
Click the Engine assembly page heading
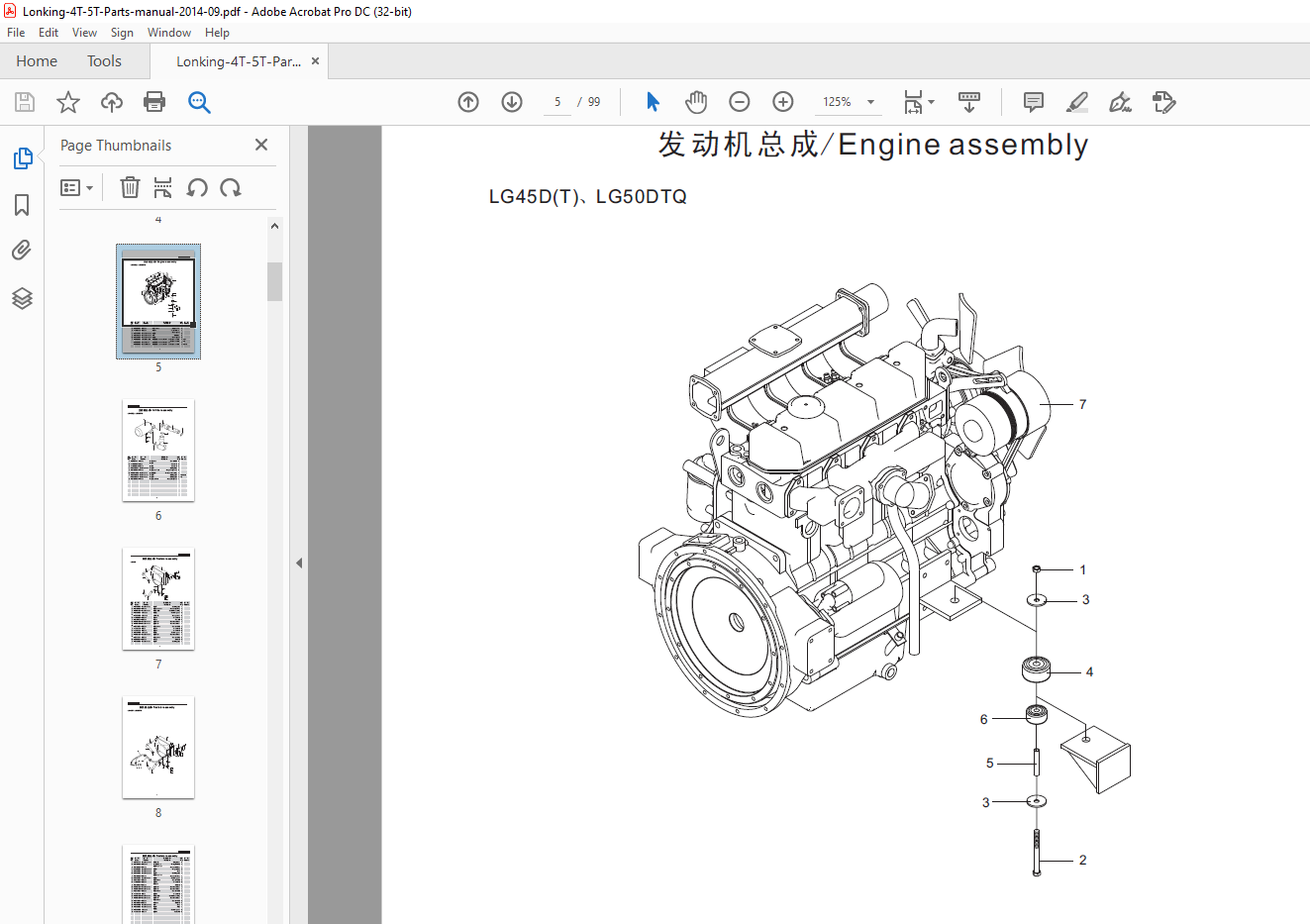click(873, 145)
